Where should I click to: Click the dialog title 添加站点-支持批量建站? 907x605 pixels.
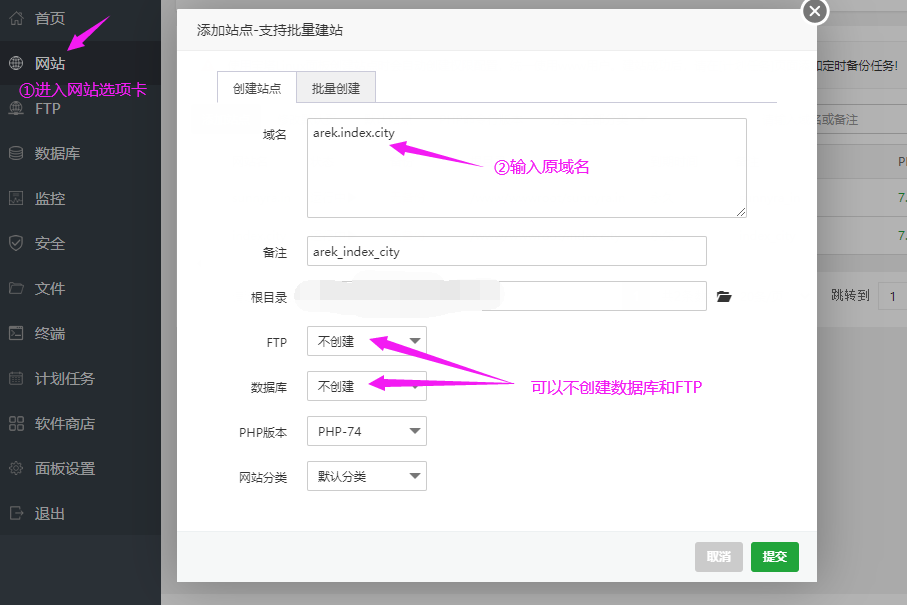tap(270, 30)
